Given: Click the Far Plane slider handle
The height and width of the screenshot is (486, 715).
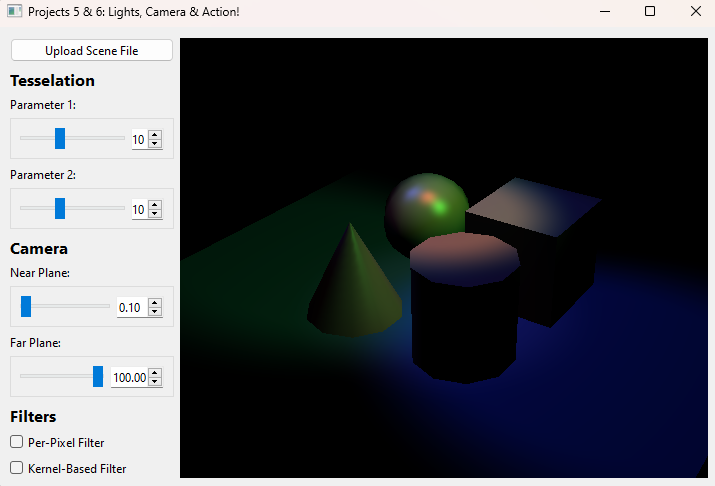Looking at the screenshot, I should coord(98,376).
